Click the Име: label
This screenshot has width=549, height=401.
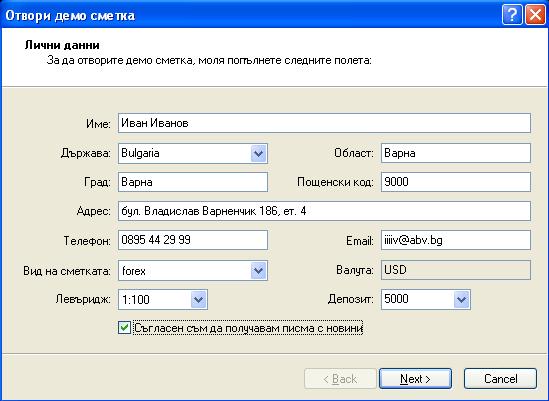tap(98, 124)
